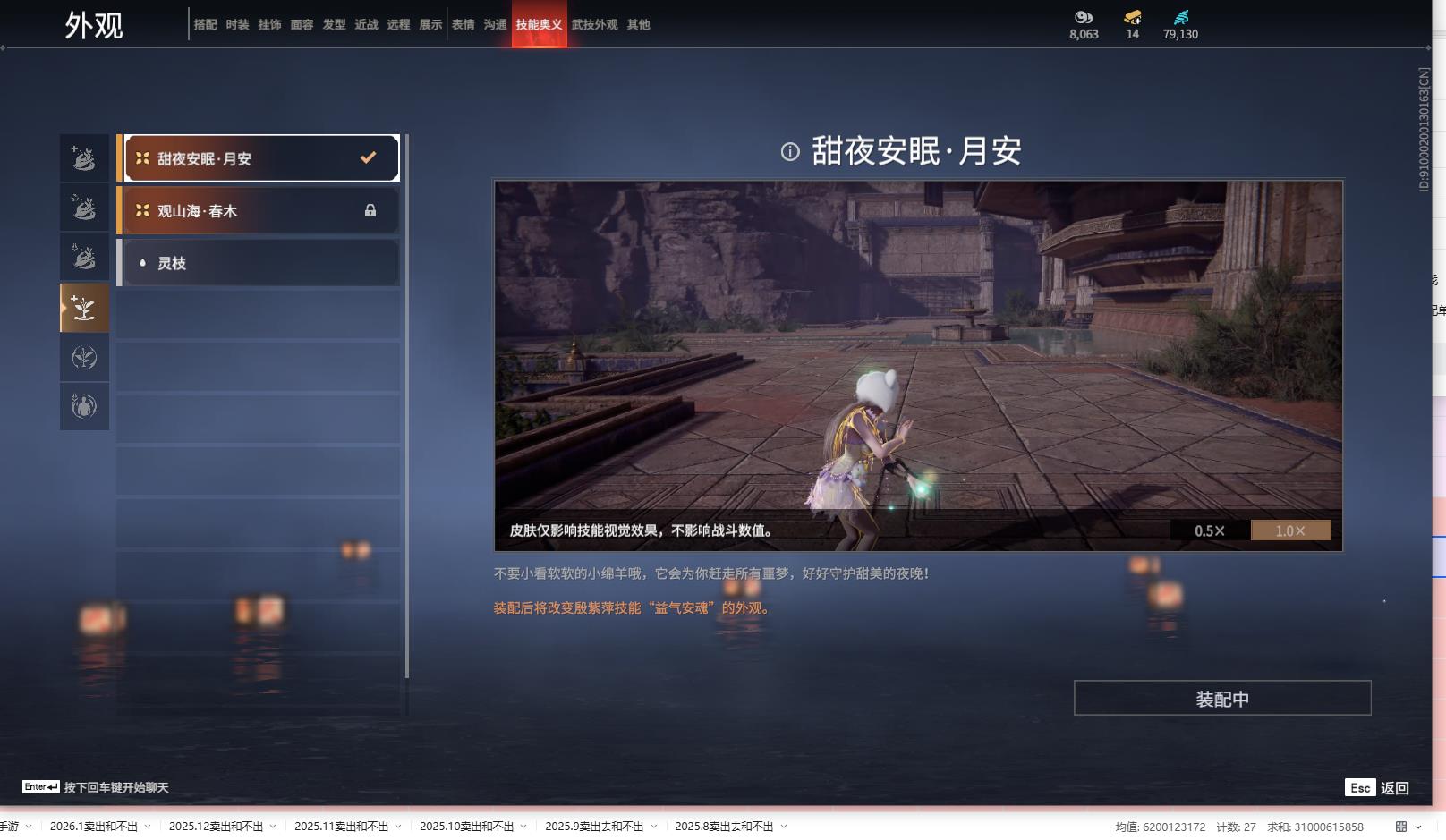Switch to the 2025.10卖出和不出 sheet
The height and width of the screenshot is (840, 1446).
coord(467,827)
